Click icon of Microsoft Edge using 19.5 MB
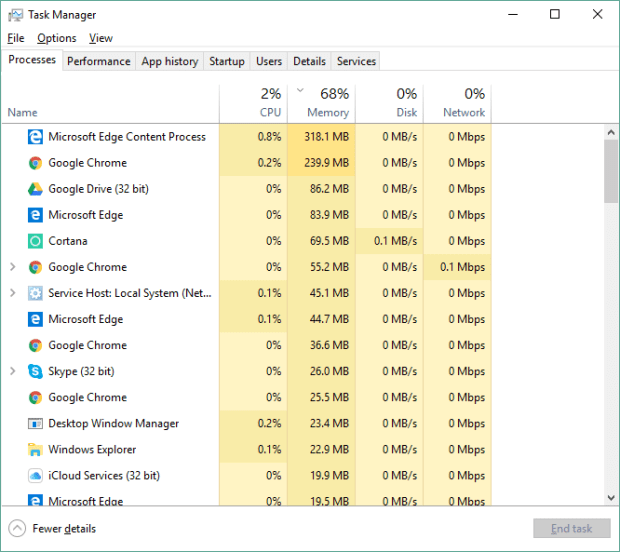Screen dimensions: 620x552 pos(35,500)
